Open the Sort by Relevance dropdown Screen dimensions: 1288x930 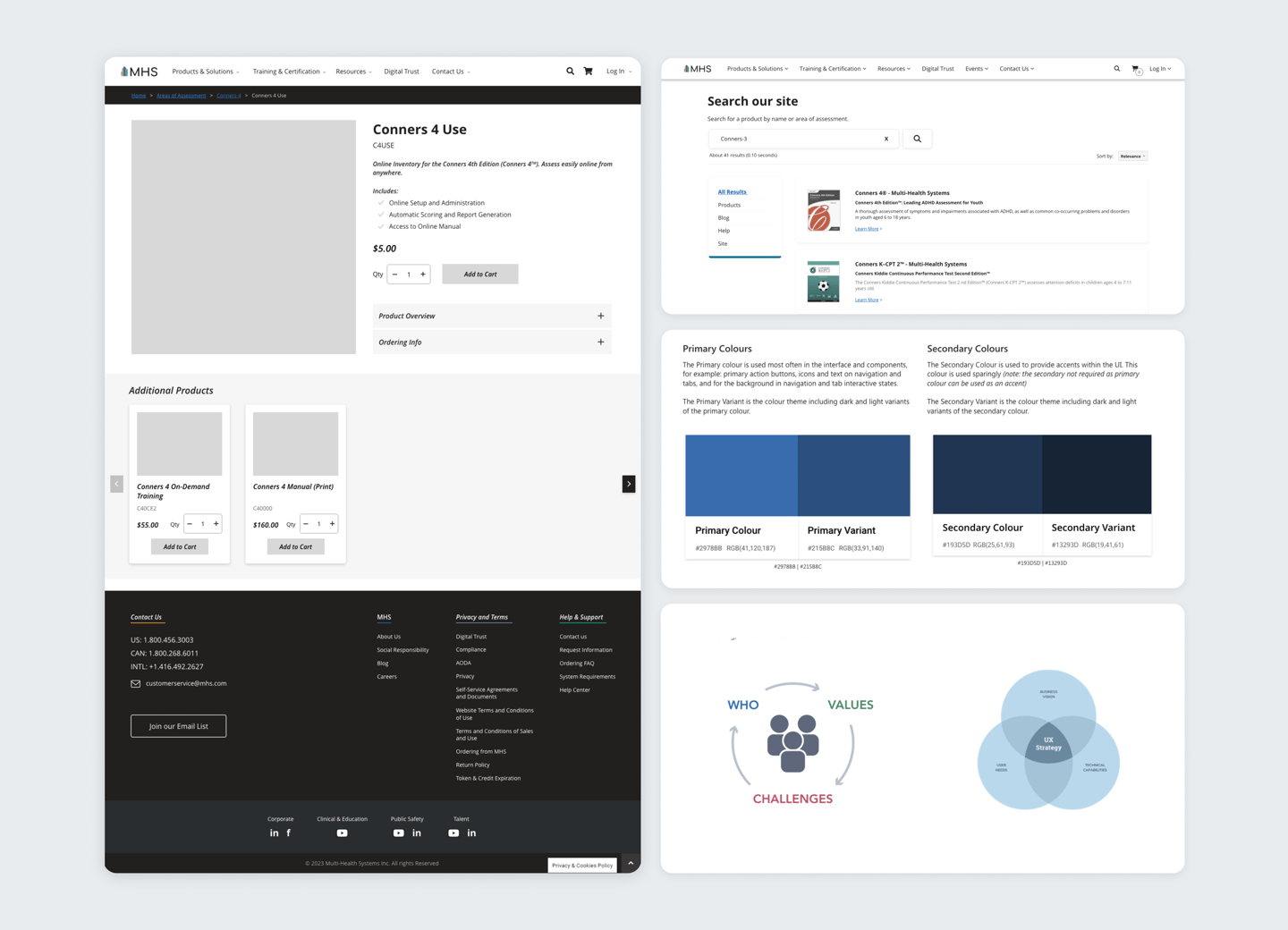(x=1132, y=156)
